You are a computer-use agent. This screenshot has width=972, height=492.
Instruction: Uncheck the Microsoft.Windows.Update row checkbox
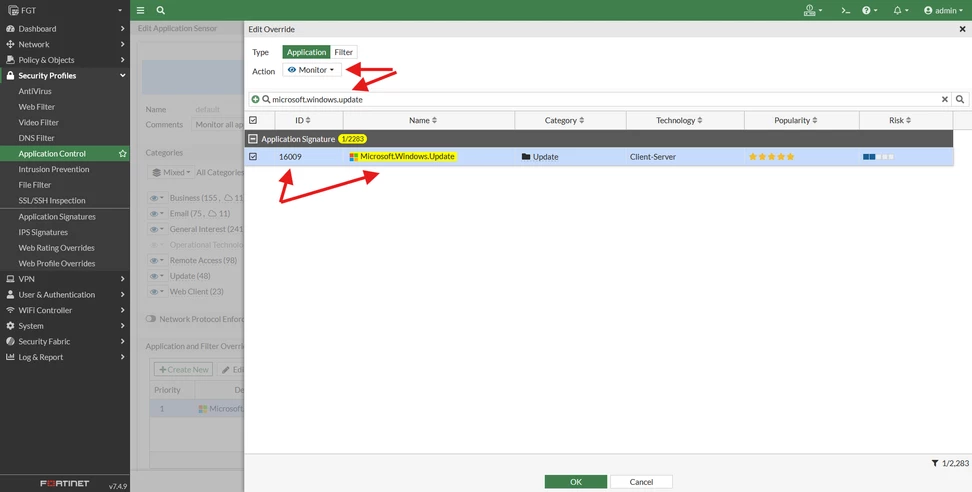point(253,157)
